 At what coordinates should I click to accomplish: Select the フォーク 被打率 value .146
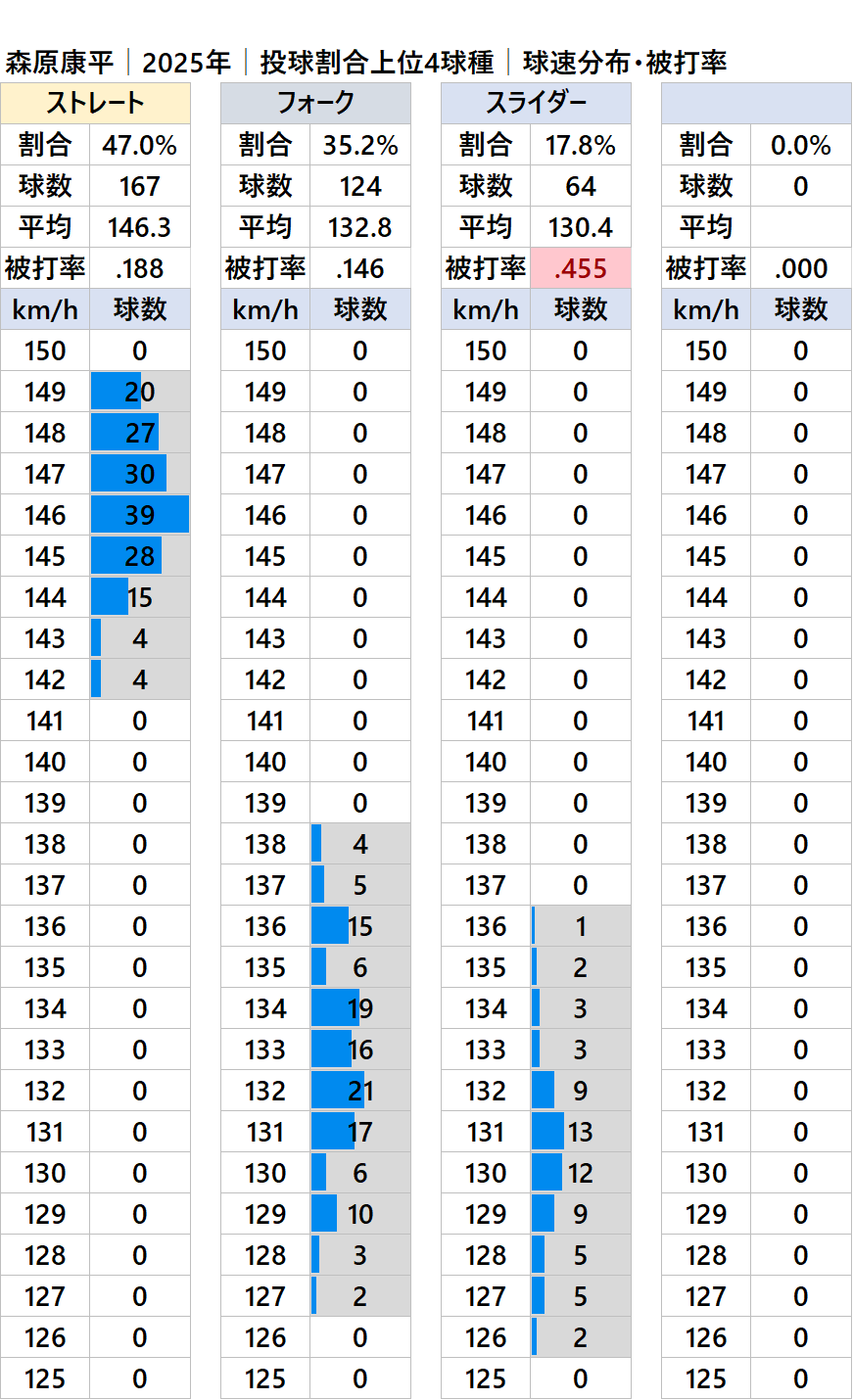[x=360, y=268]
